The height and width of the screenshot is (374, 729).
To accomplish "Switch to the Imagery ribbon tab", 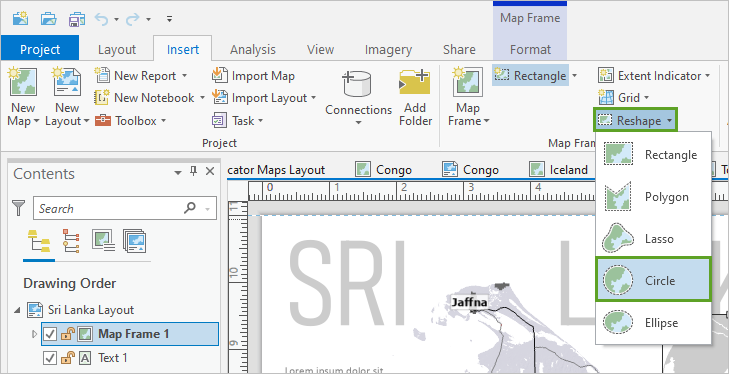I will 388,49.
